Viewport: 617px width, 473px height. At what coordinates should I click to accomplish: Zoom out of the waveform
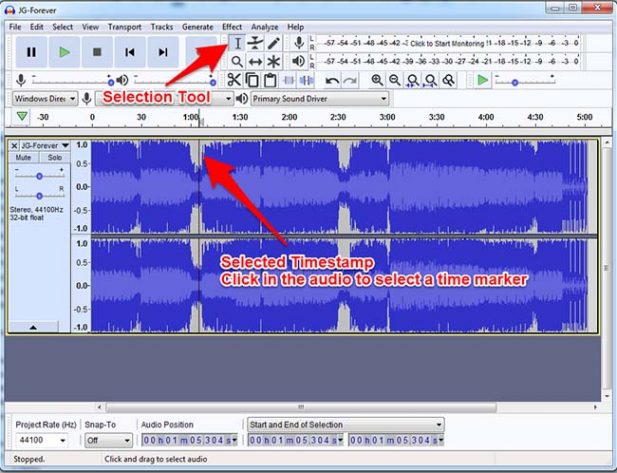(x=395, y=80)
